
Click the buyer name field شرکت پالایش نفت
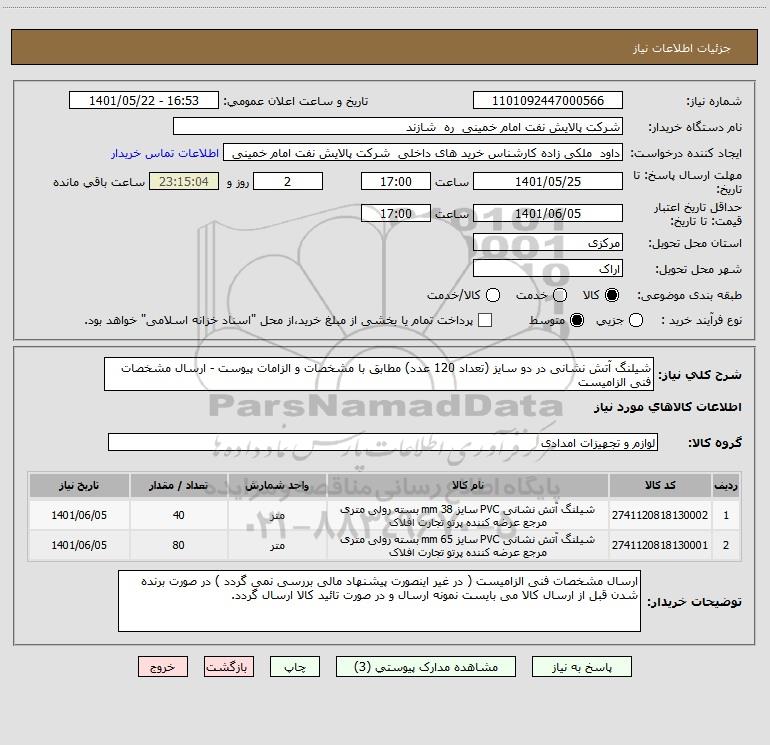398,127
